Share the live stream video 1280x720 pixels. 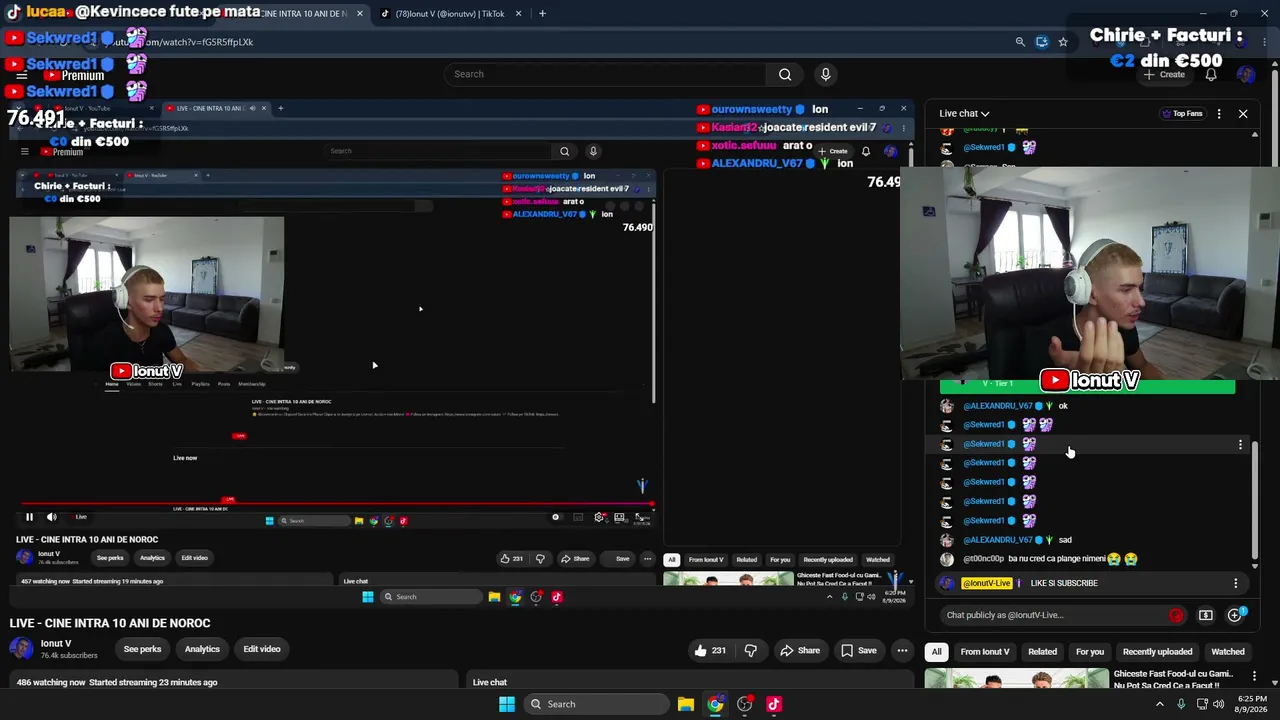(x=799, y=650)
